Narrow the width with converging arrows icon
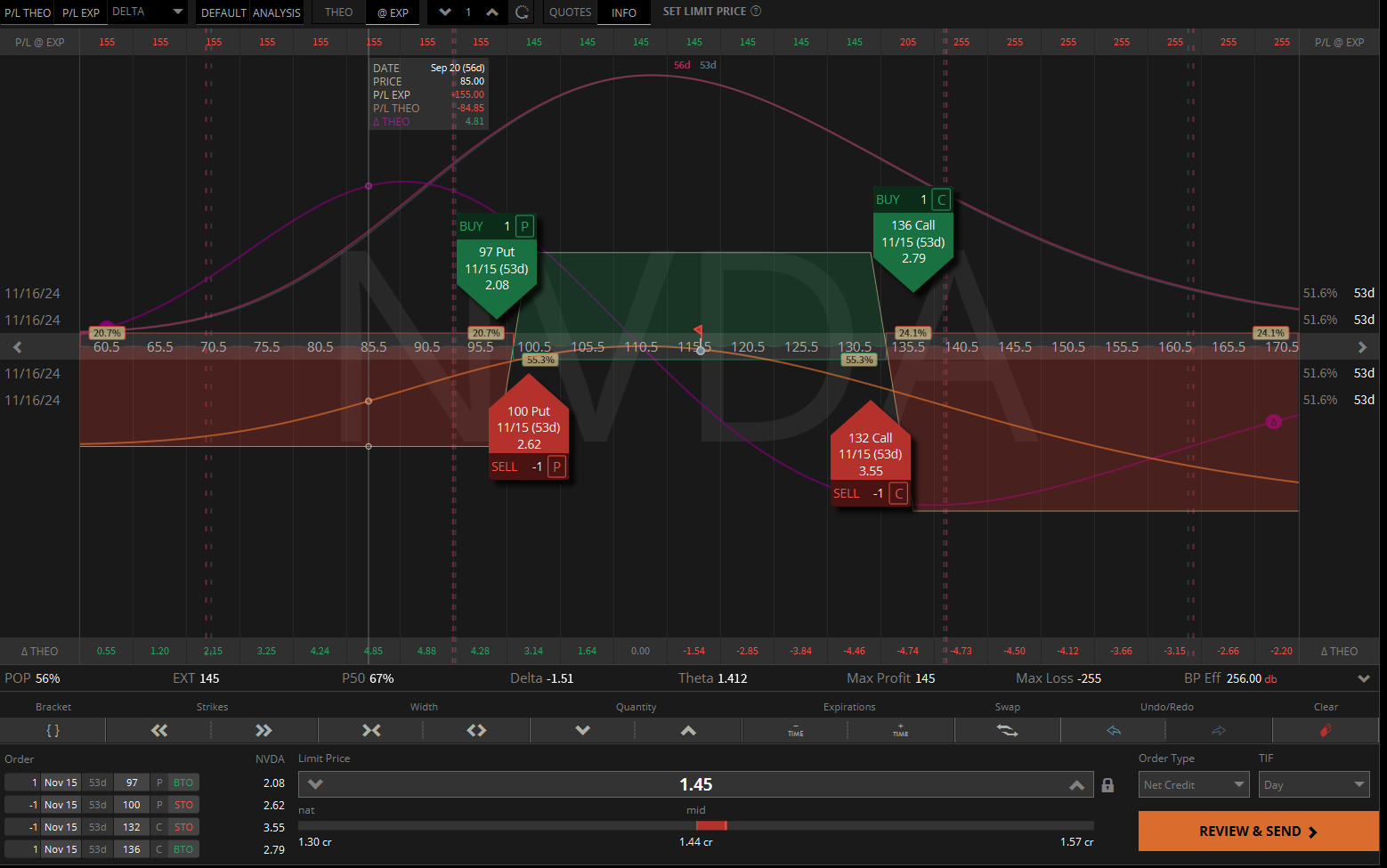 (x=371, y=730)
